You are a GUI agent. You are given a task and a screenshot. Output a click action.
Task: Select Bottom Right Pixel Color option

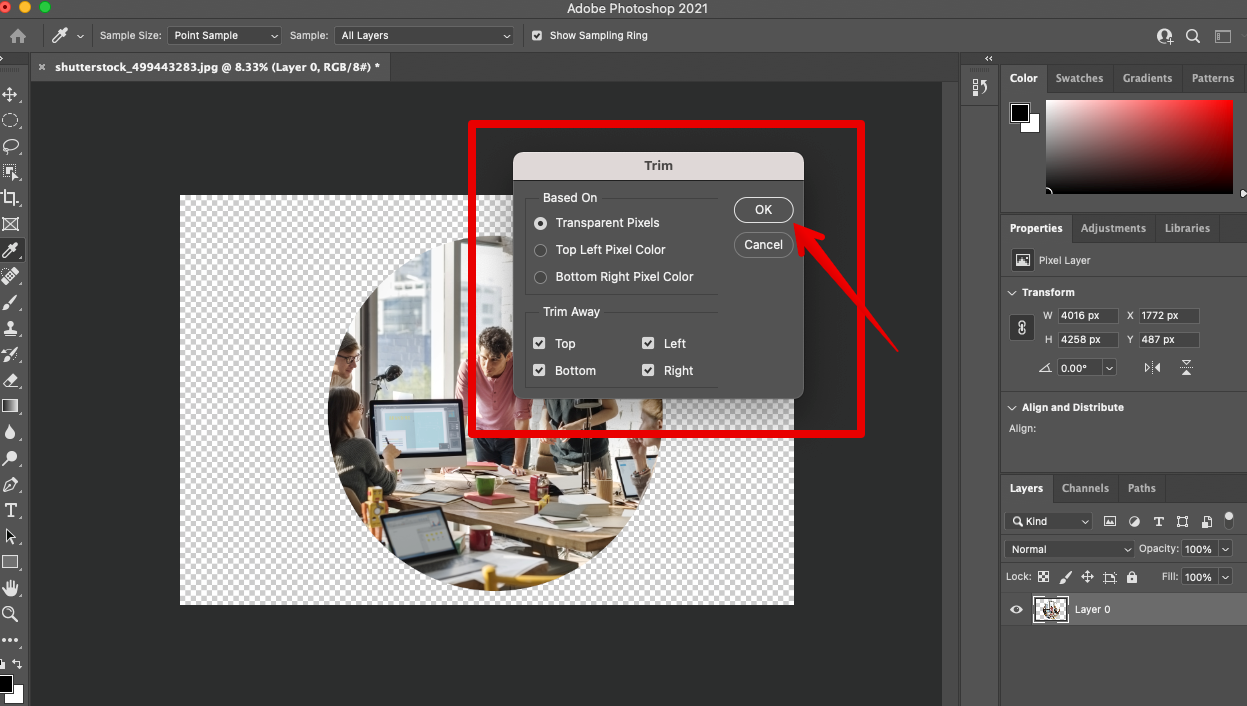point(540,277)
